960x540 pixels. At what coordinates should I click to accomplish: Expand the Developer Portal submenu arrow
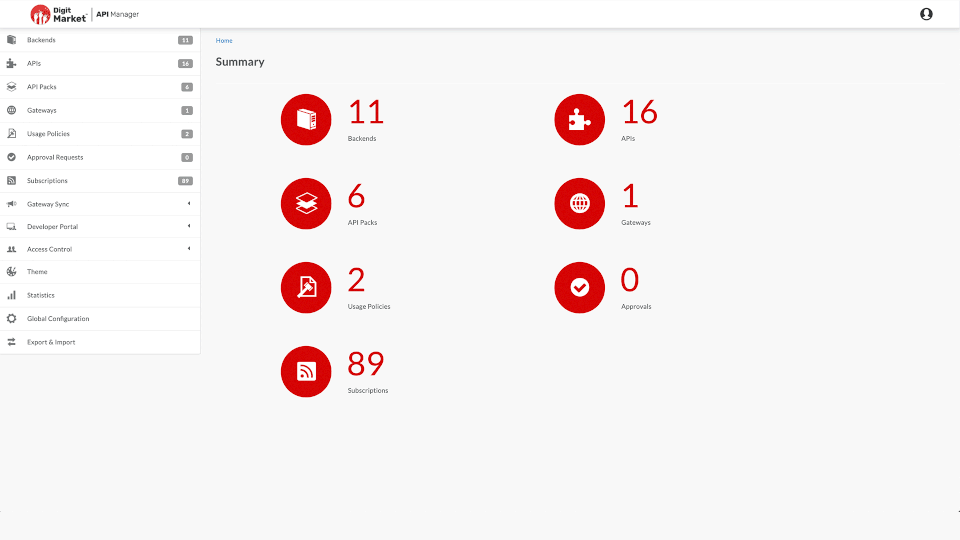(x=189, y=227)
